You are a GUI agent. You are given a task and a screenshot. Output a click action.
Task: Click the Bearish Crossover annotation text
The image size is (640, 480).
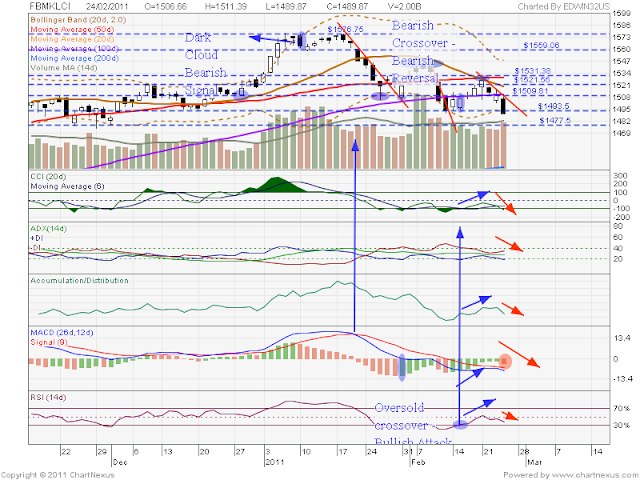[x=423, y=34]
